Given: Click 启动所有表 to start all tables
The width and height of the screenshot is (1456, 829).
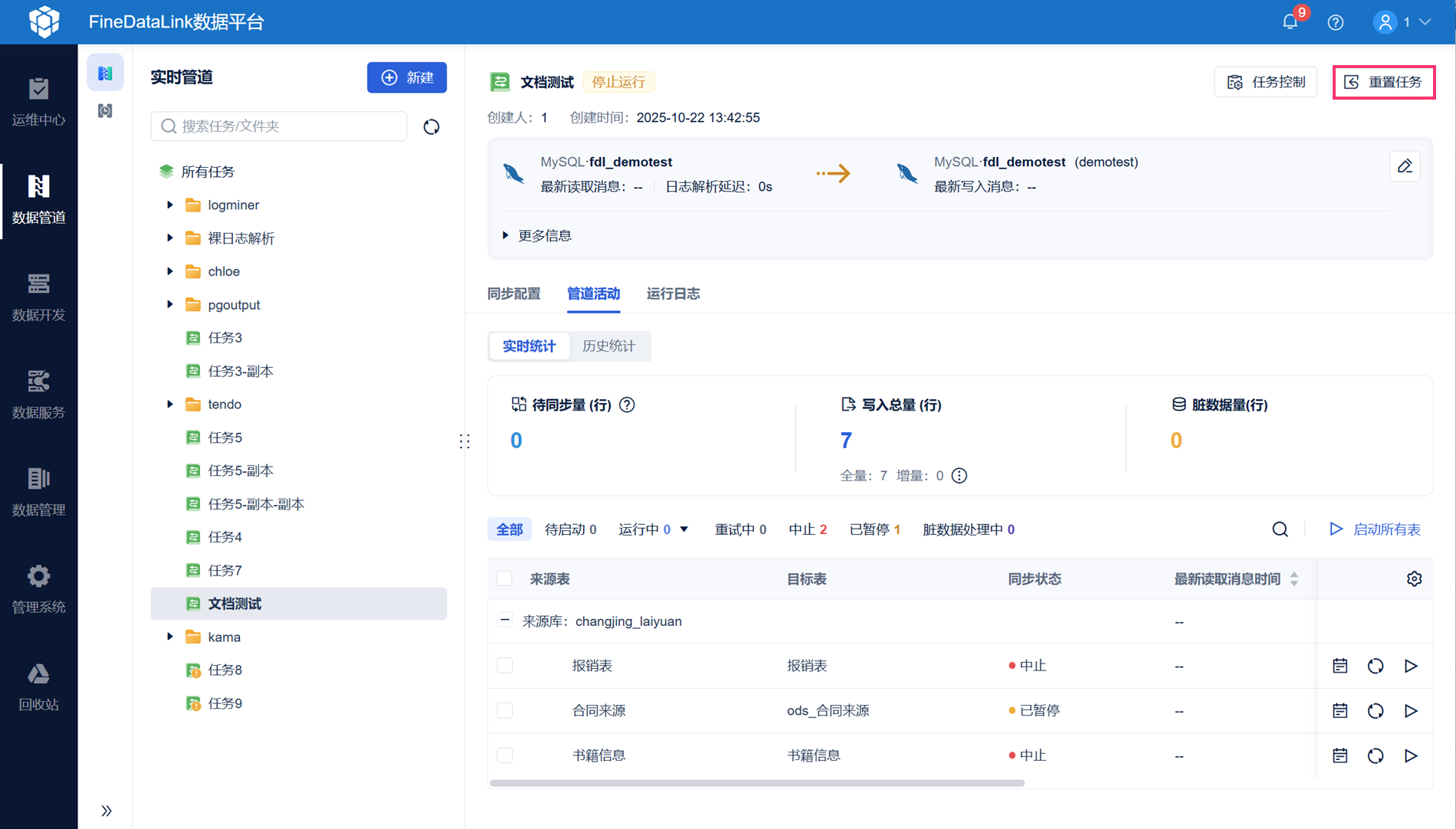Looking at the screenshot, I should pyautogui.click(x=1375, y=529).
